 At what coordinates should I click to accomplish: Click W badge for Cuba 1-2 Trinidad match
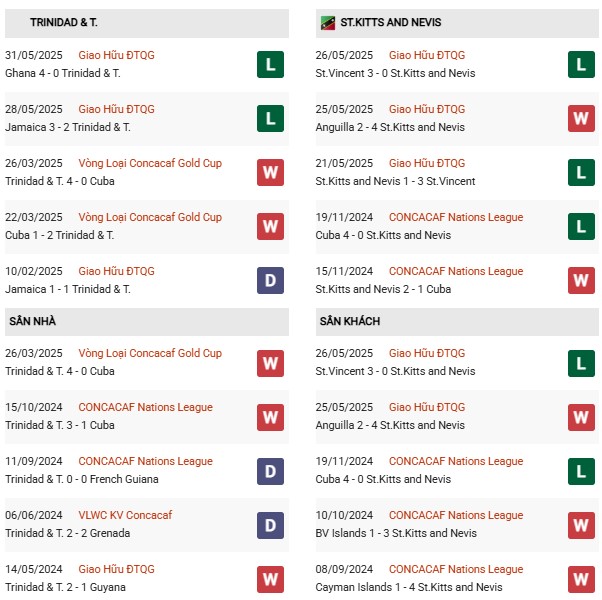[x=270, y=227]
